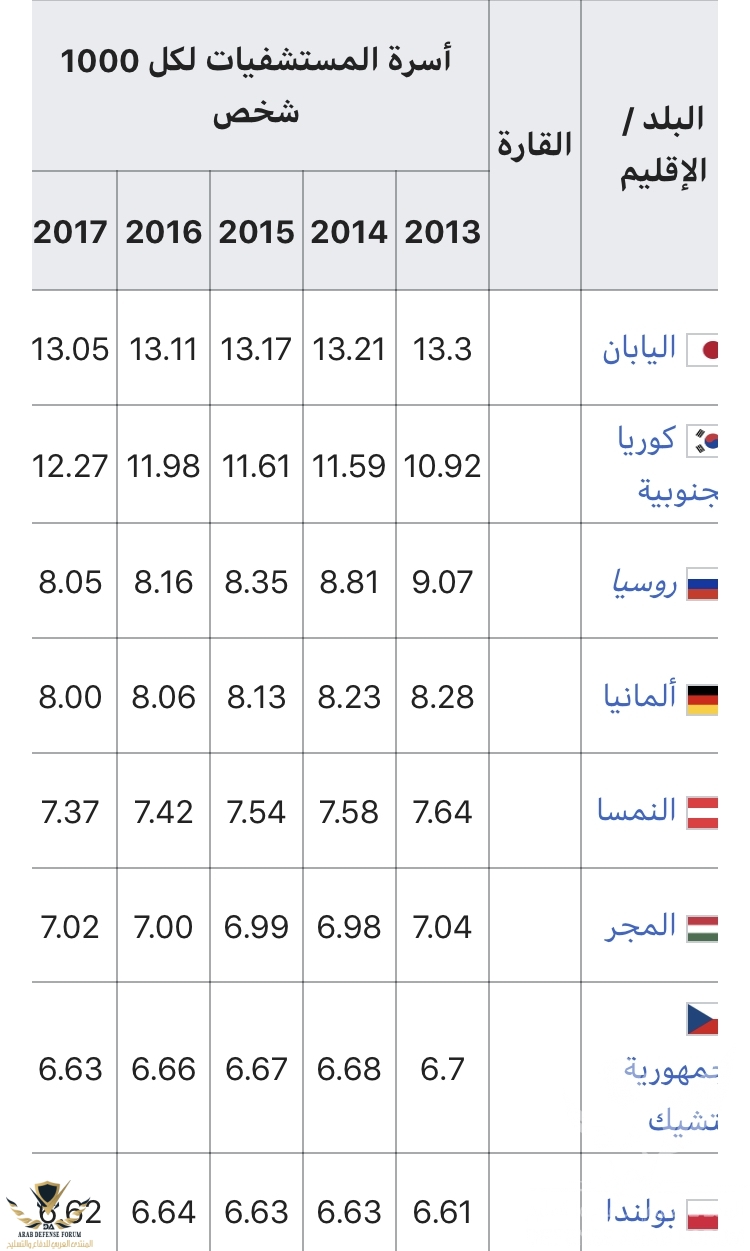Click the Russia flag icon
The width and height of the screenshot is (750, 1251).
(702, 583)
